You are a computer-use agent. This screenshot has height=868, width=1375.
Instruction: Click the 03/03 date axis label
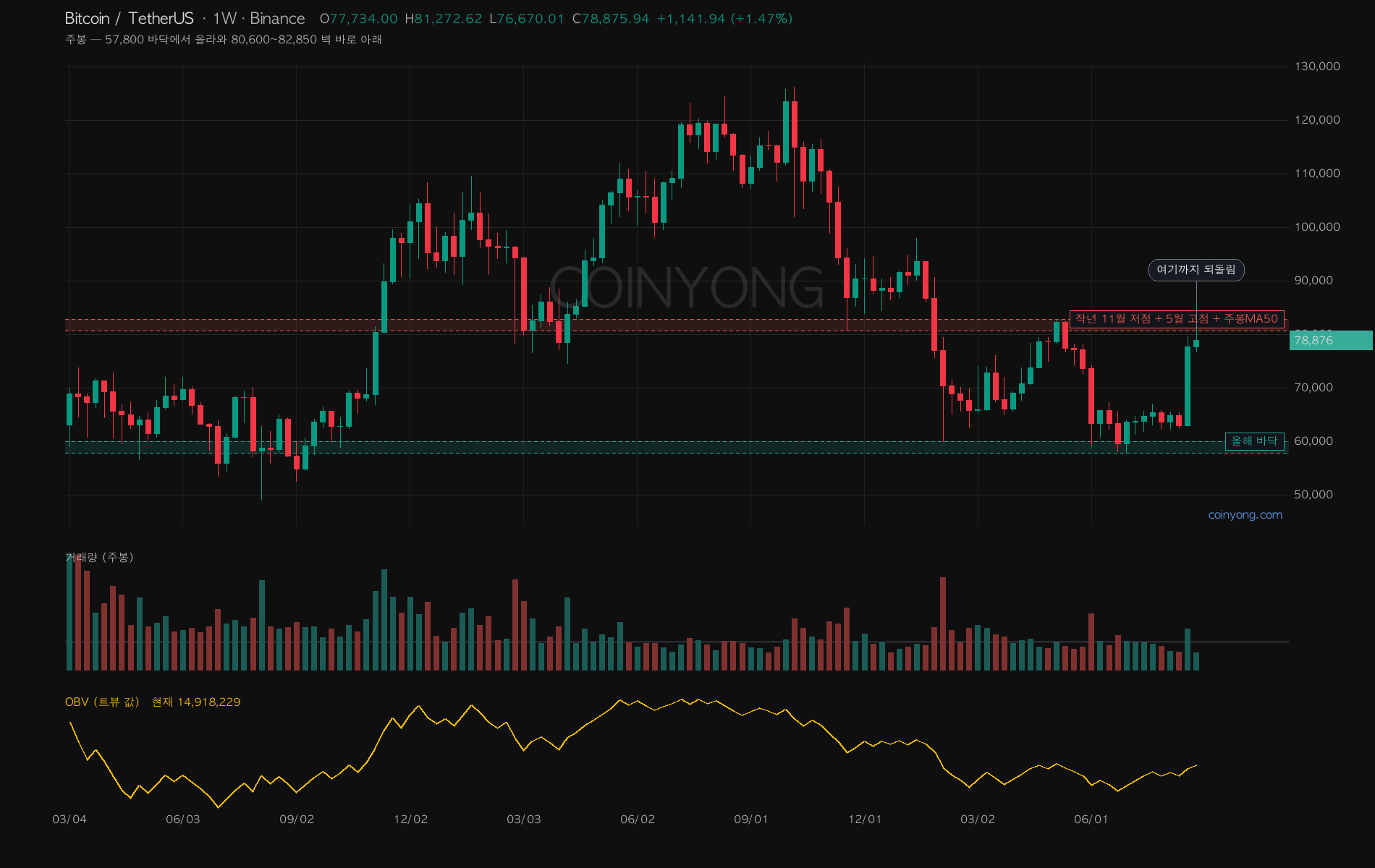(x=524, y=820)
